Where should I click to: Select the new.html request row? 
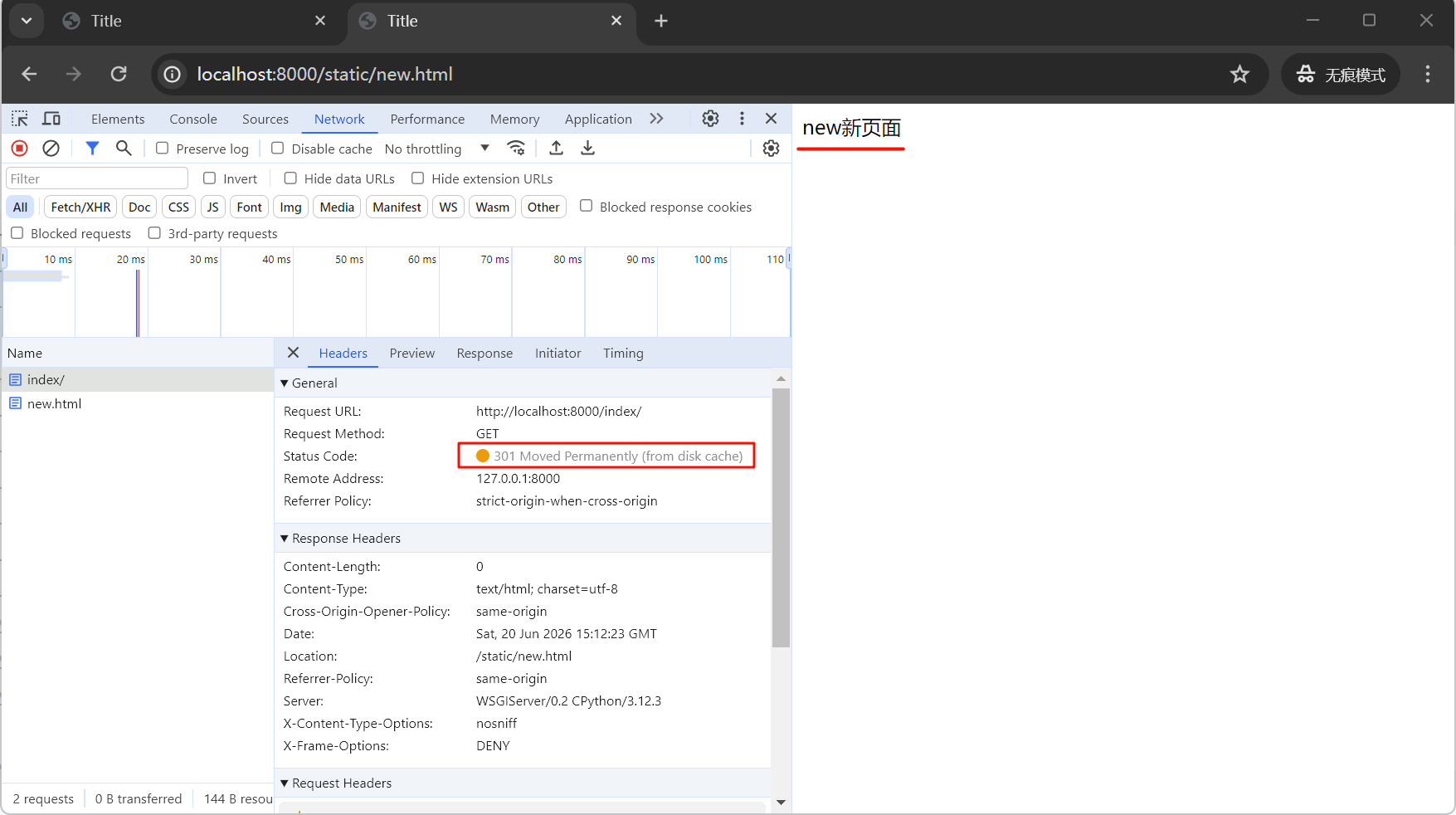pos(138,403)
